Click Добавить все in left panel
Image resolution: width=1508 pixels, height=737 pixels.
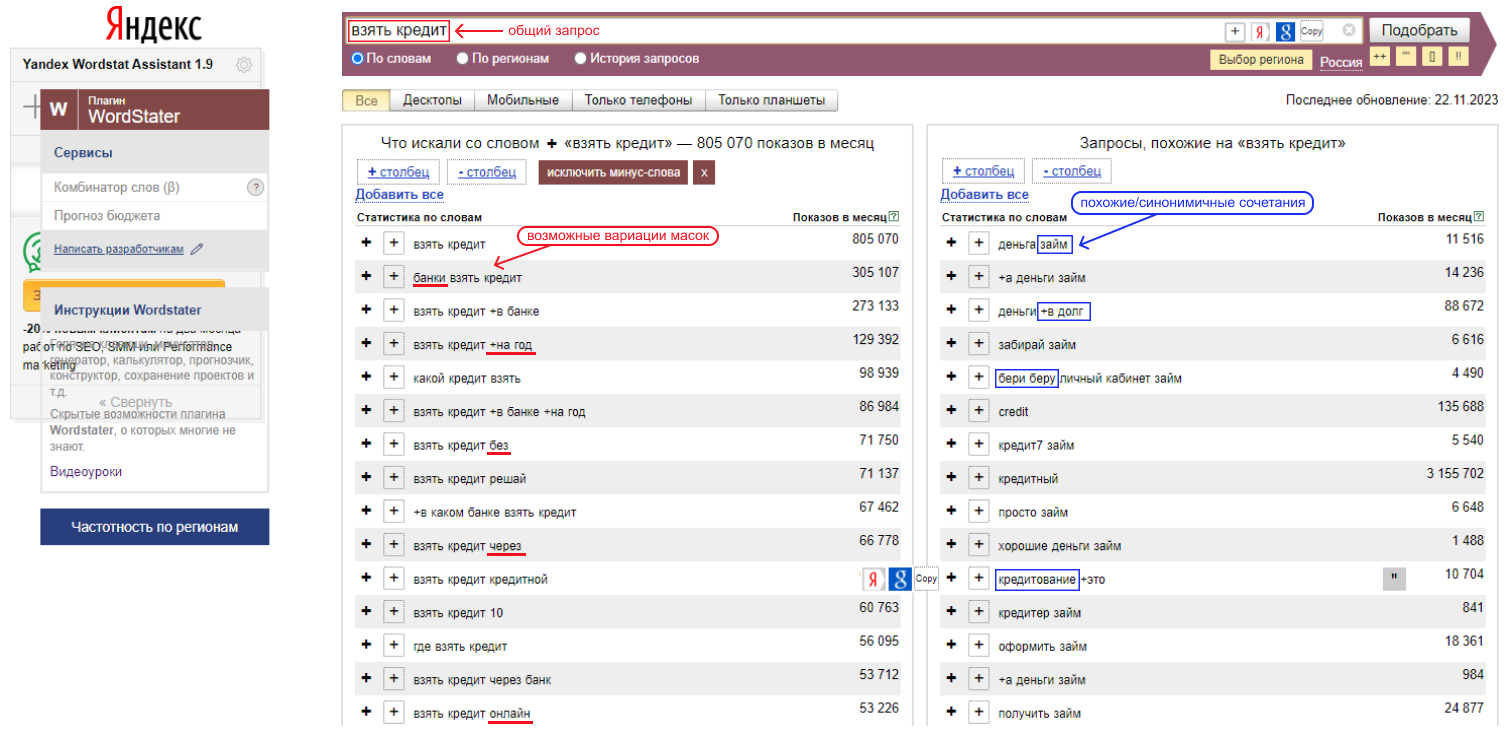point(400,195)
